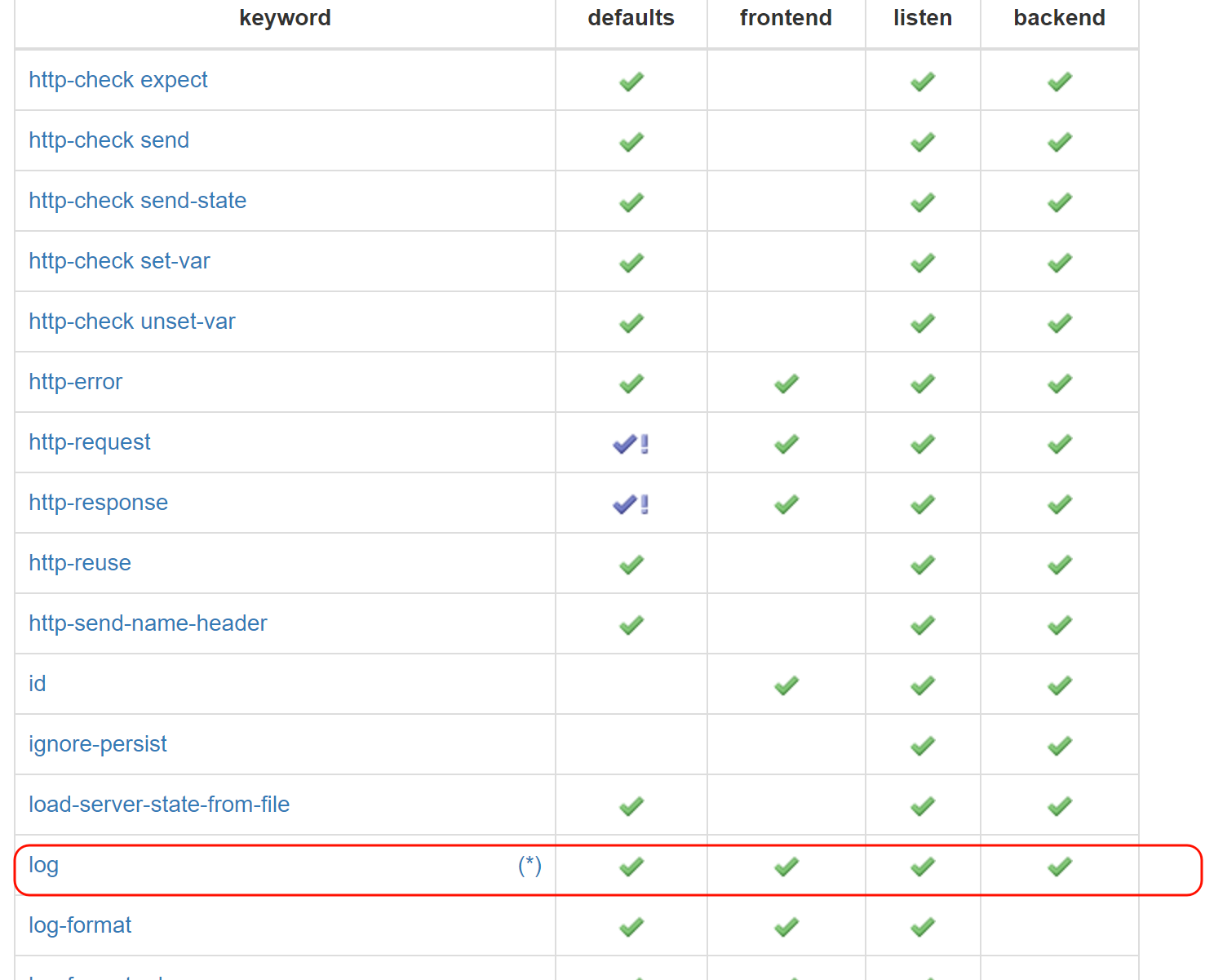This screenshot has height=980, width=1205.
Task: Open the http-check unset-var link
Action: point(131,321)
